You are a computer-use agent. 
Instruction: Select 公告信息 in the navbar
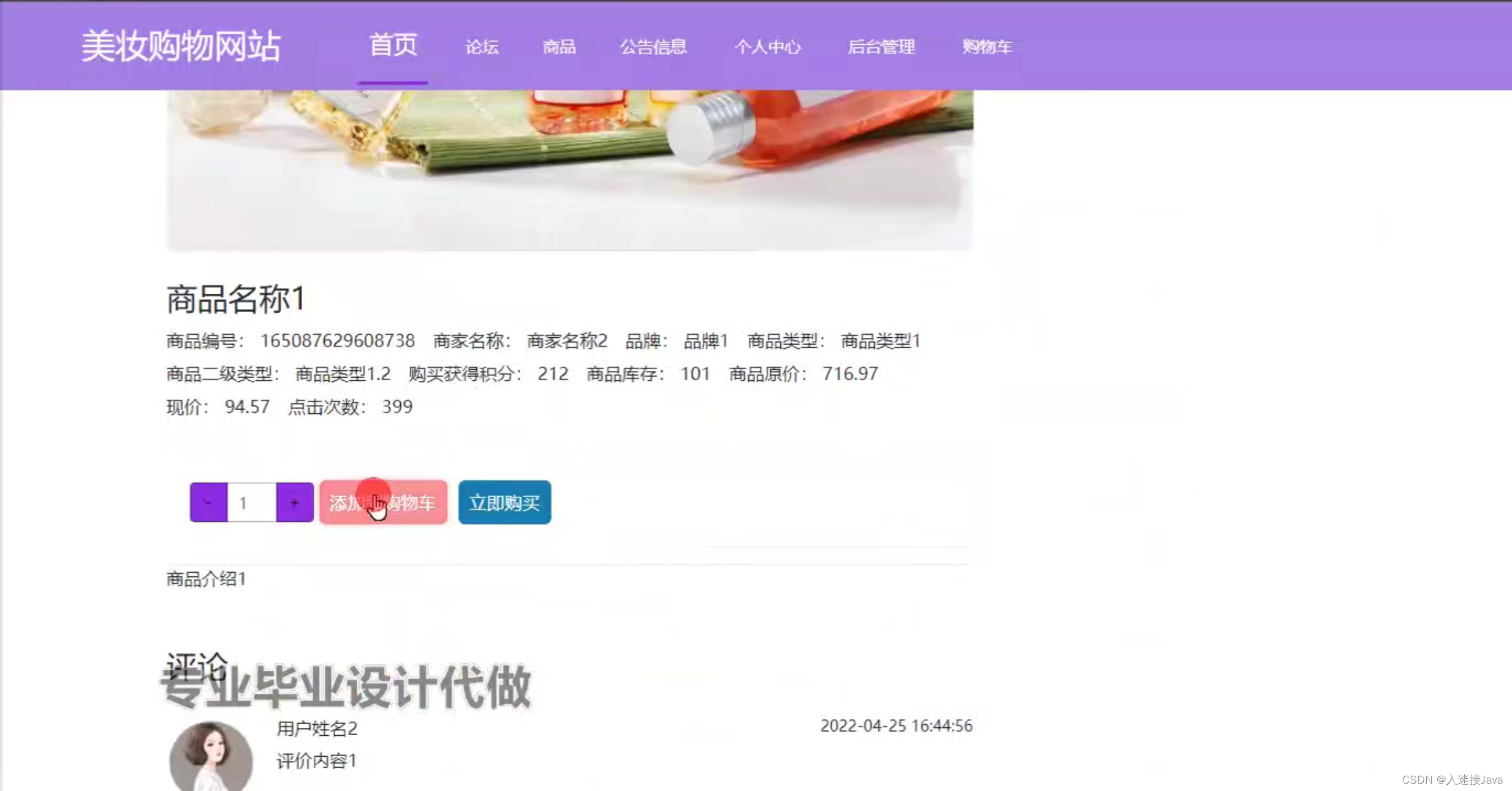653,47
